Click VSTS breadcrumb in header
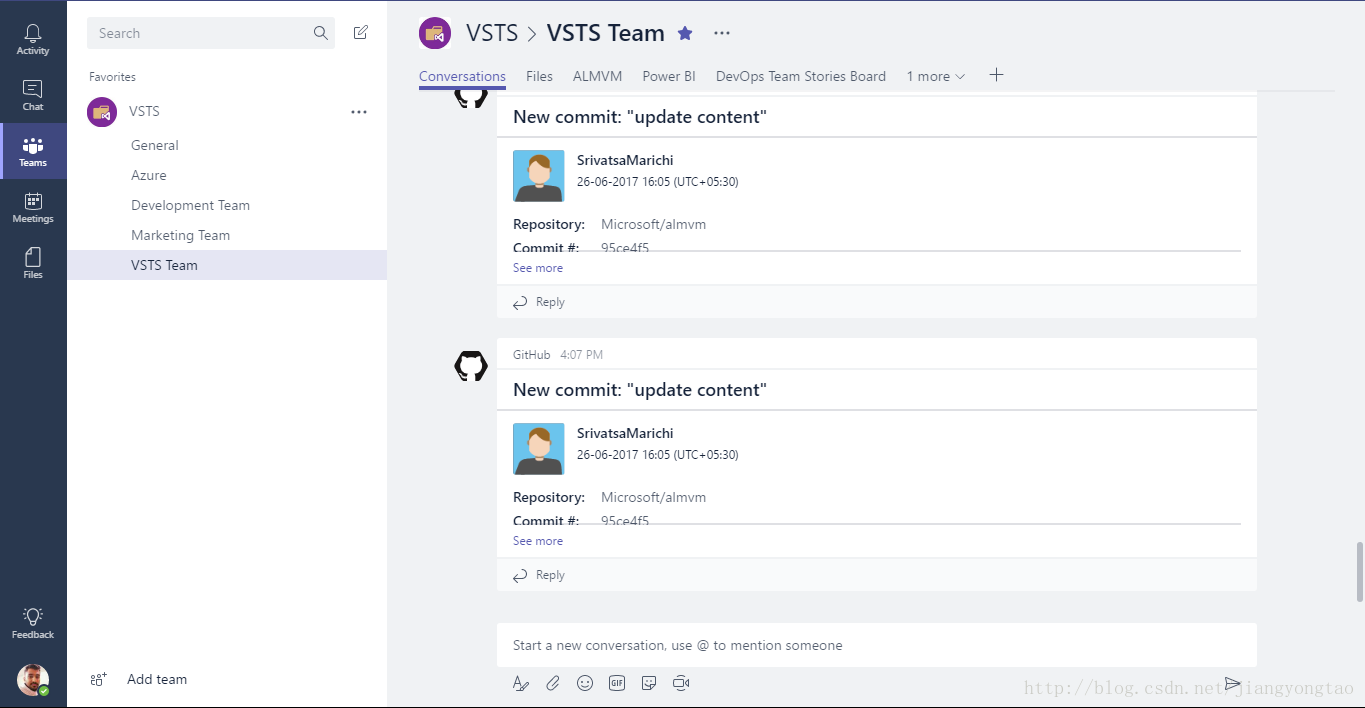The image size is (1365, 708). point(492,33)
